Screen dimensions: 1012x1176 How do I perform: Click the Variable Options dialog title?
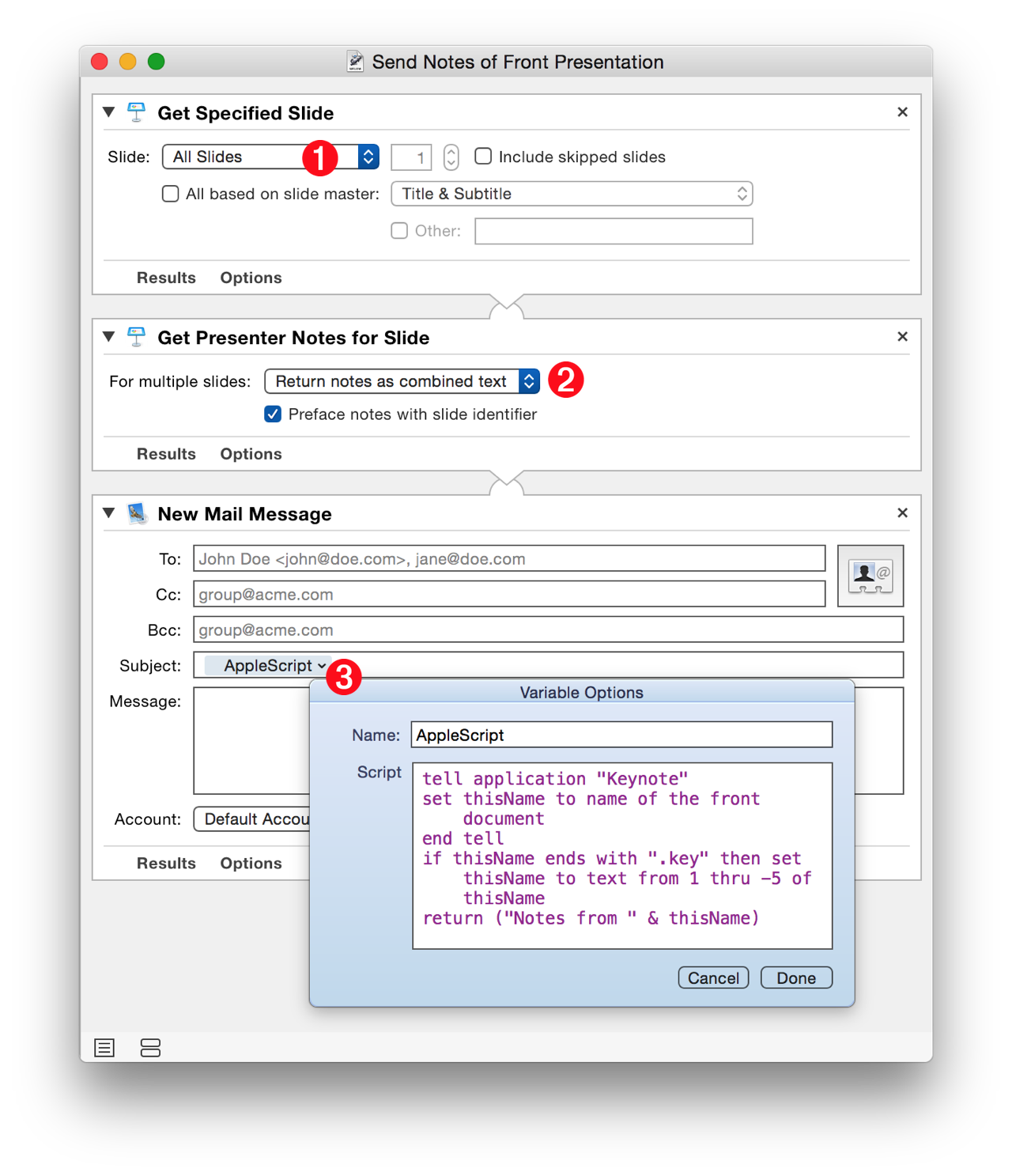click(x=582, y=692)
